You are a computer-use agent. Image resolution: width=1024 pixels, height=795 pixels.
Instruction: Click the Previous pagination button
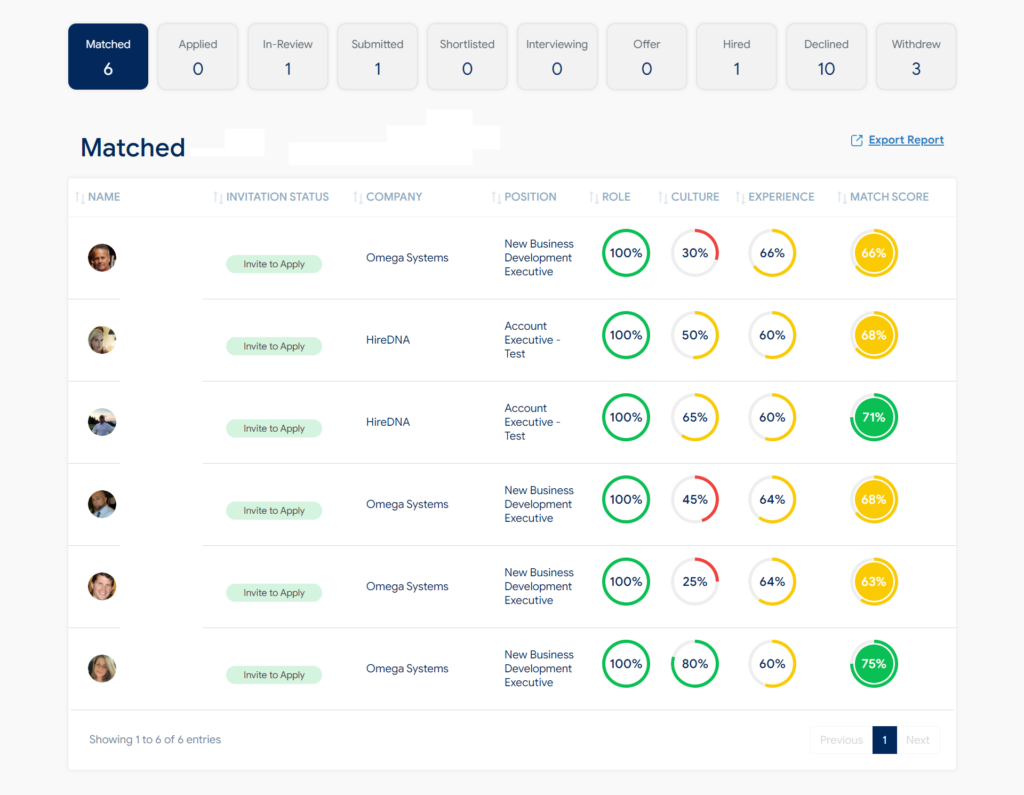pyautogui.click(x=841, y=740)
